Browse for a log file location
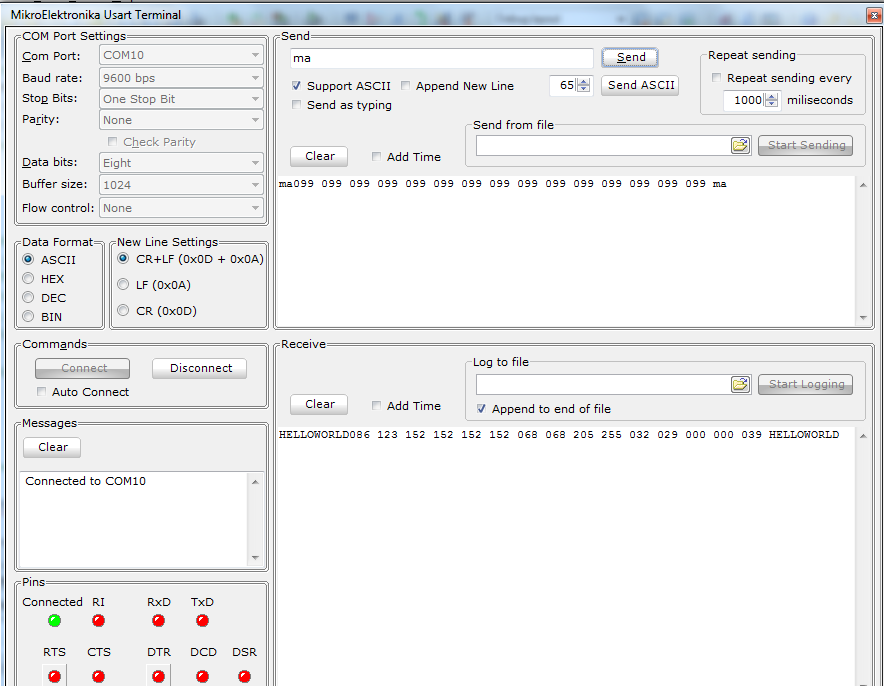Viewport: 884px width, 686px height. tap(740, 384)
